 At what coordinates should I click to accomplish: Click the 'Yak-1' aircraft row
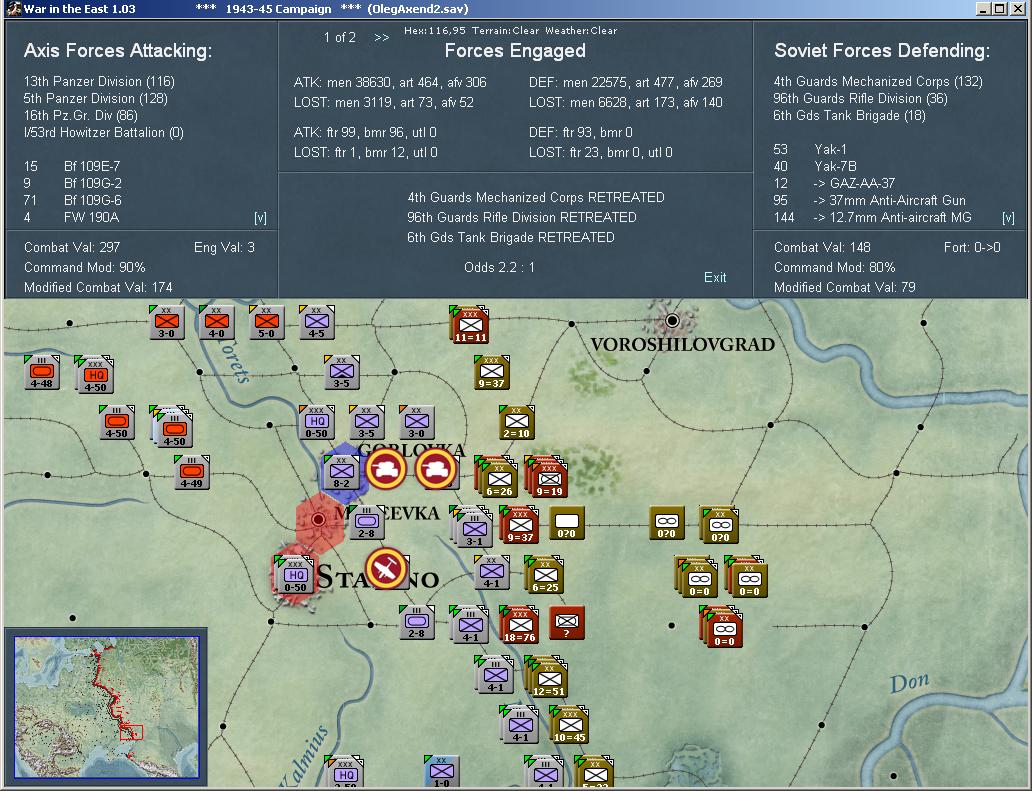pos(810,149)
